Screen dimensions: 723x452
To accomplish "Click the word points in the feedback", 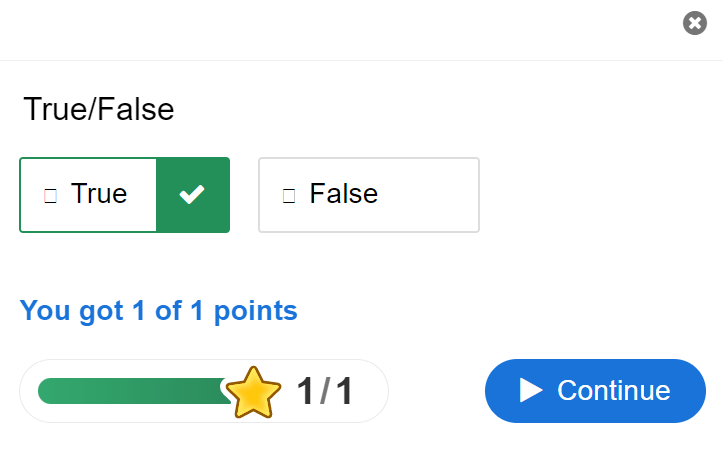I will click(x=254, y=311).
